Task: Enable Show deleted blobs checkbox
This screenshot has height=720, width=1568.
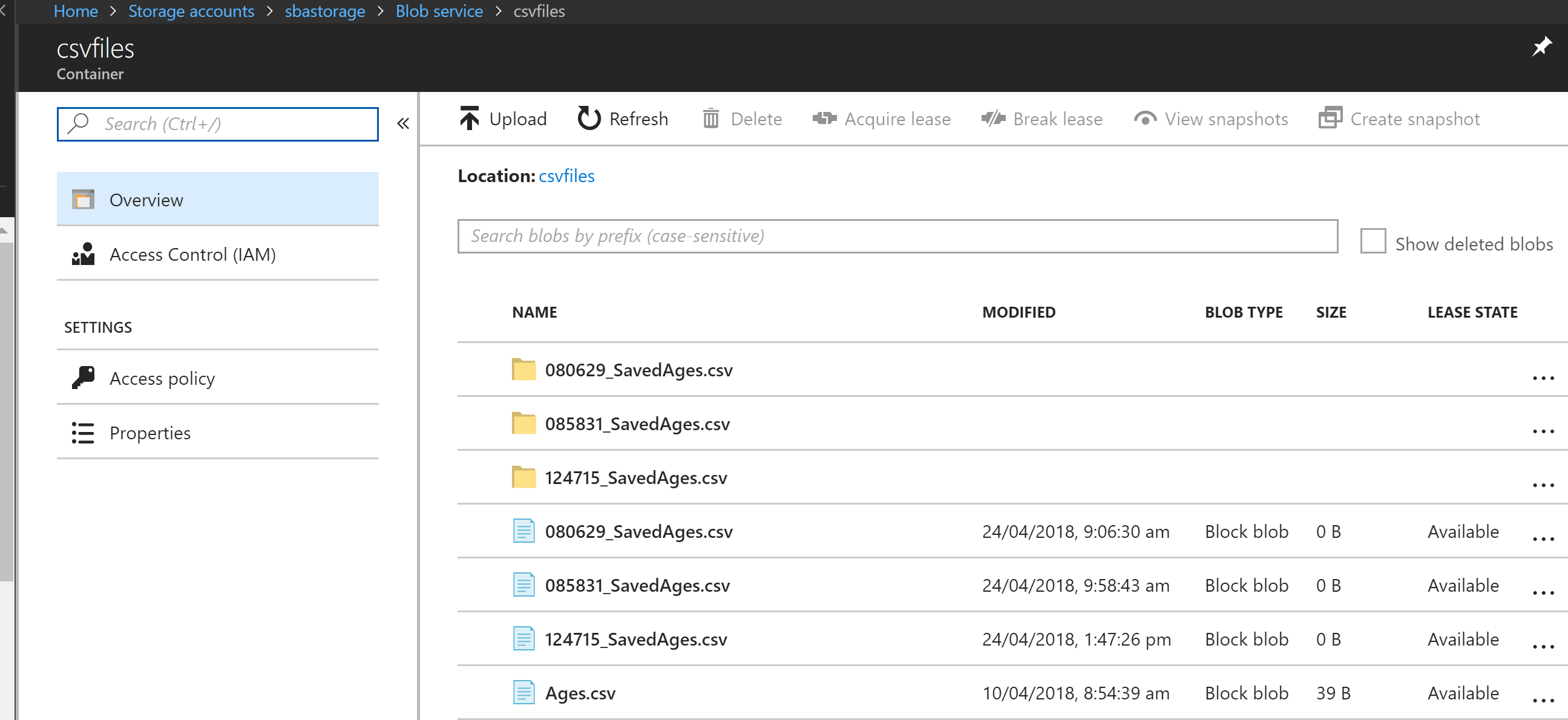Action: point(1373,241)
